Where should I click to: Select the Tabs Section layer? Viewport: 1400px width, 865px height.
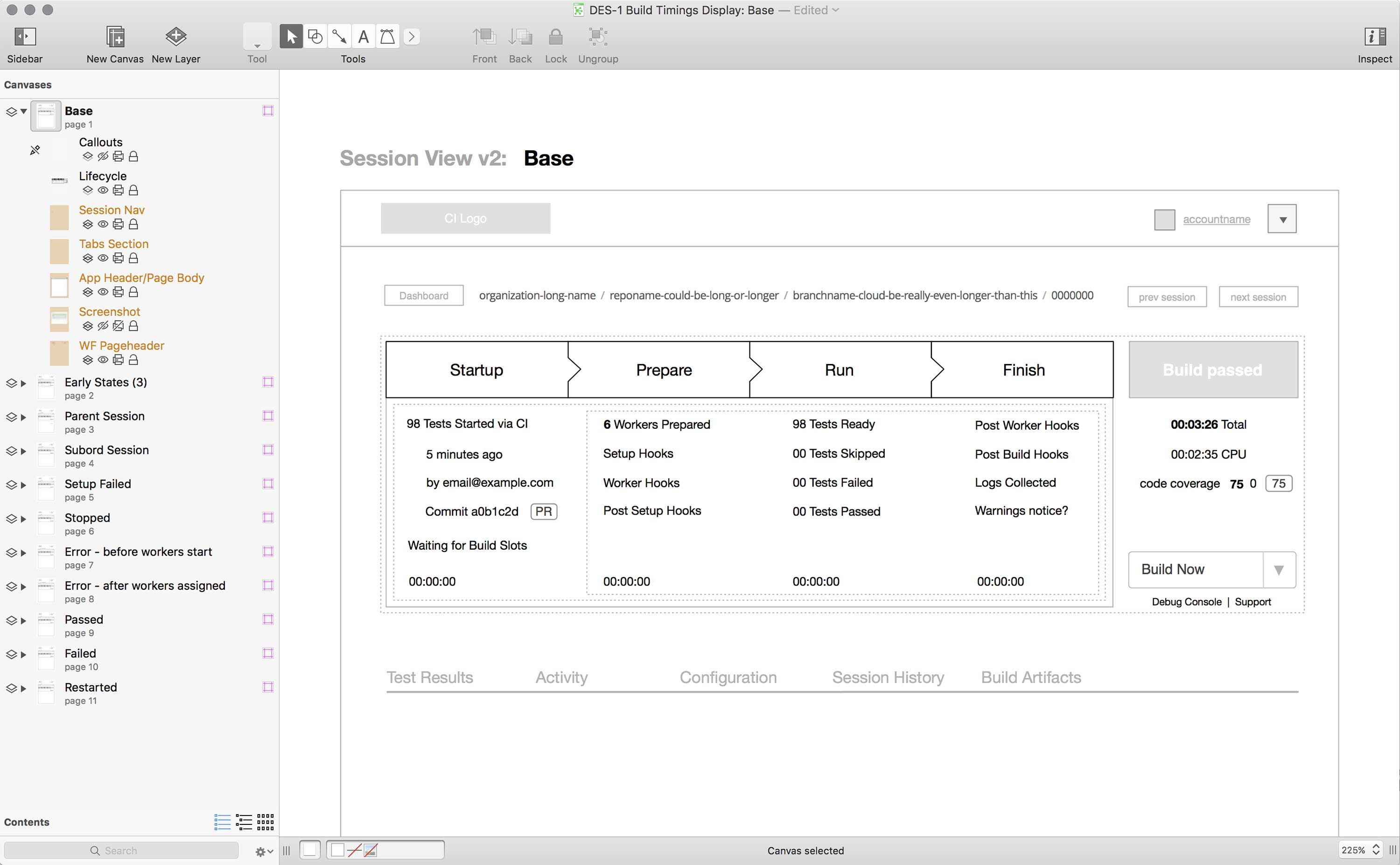click(x=113, y=244)
